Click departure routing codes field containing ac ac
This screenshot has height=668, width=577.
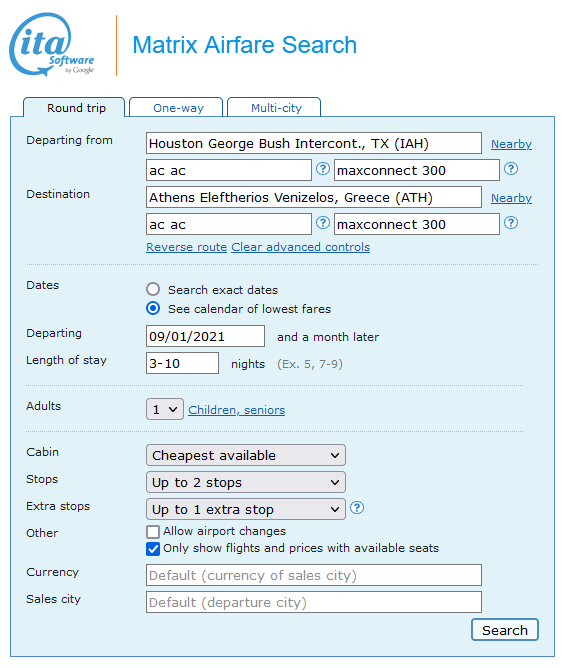tap(229, 170)
